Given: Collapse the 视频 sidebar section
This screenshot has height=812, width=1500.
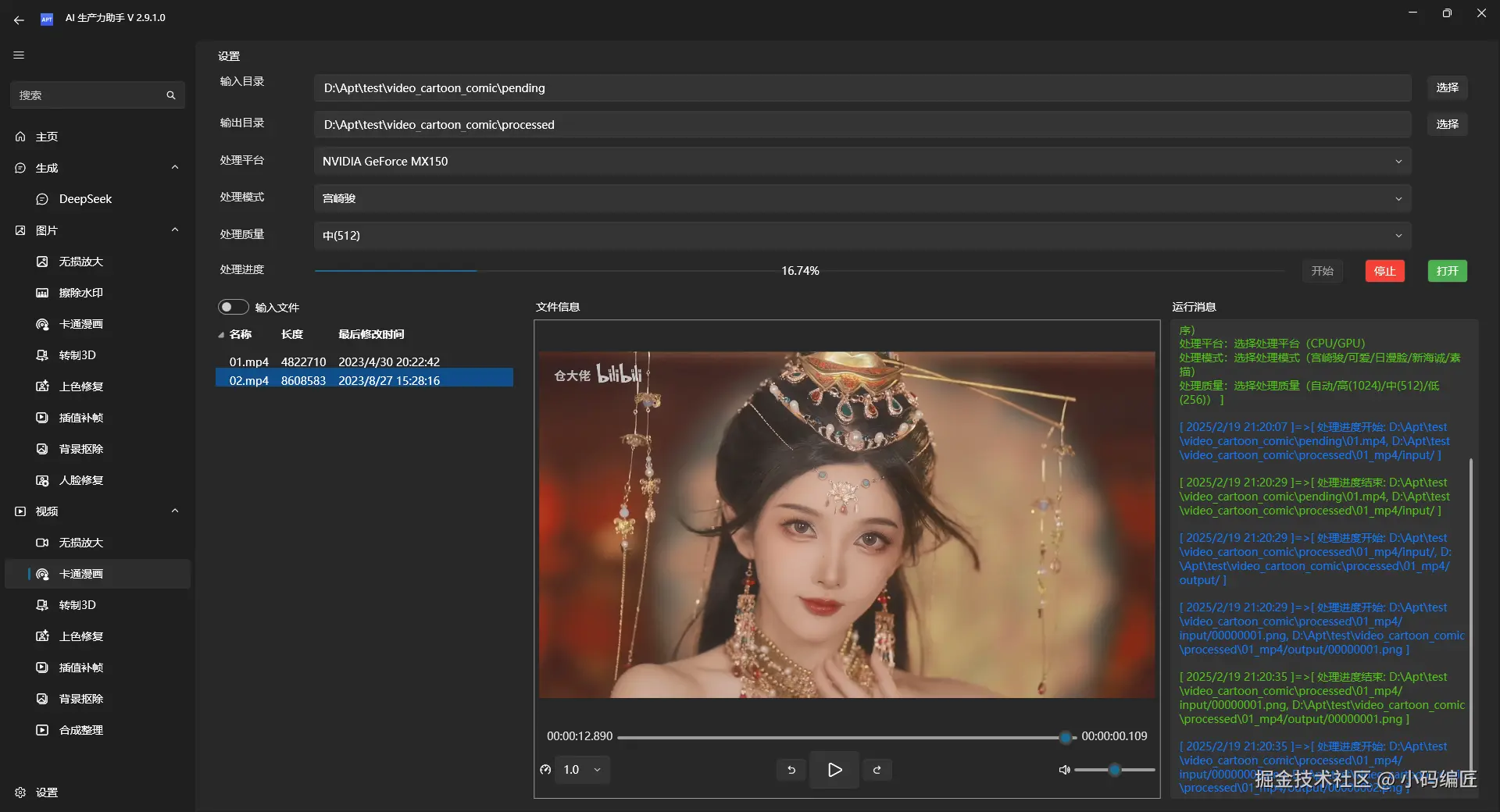Looking at the screenshot, I should click(175, 511).
